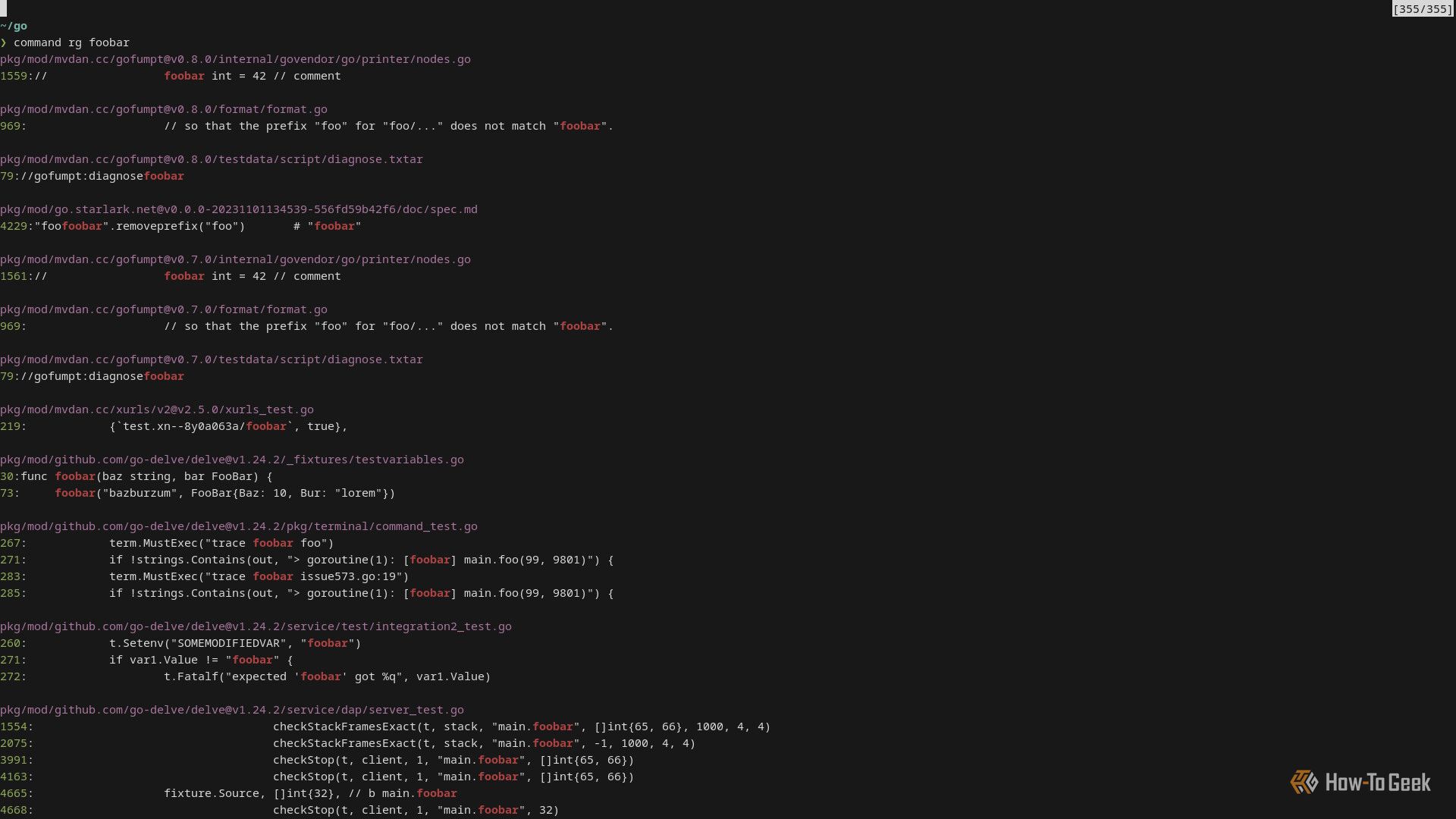Open the diagnose.txtar path under gofumpt@v0.8.0
The image size is (1456, 819).
coord(211,159)
